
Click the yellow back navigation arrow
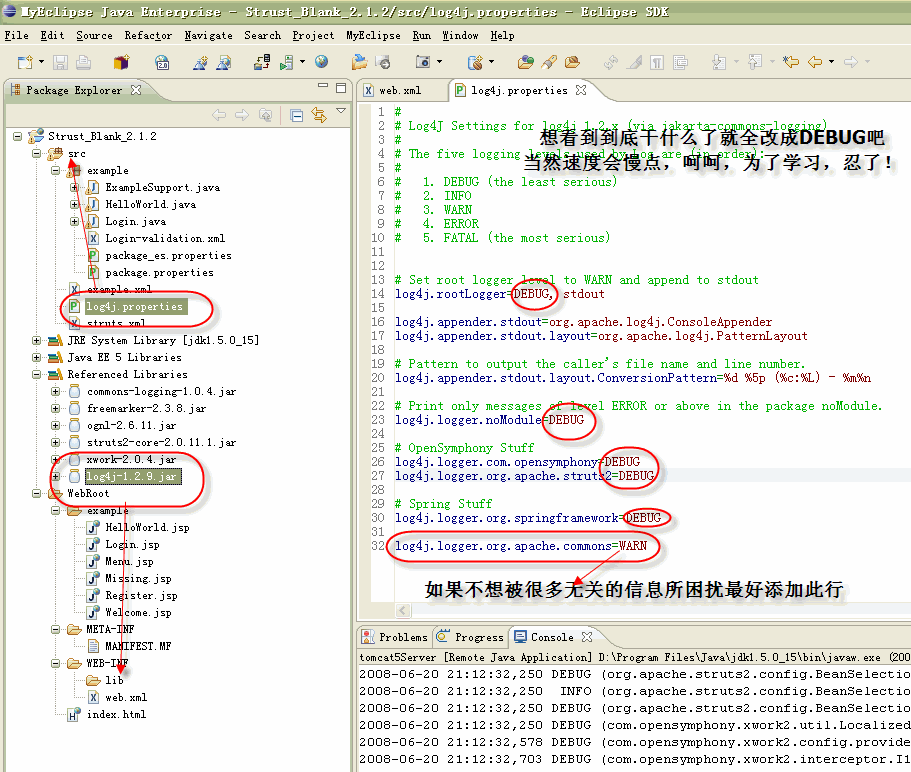(815, 62)
